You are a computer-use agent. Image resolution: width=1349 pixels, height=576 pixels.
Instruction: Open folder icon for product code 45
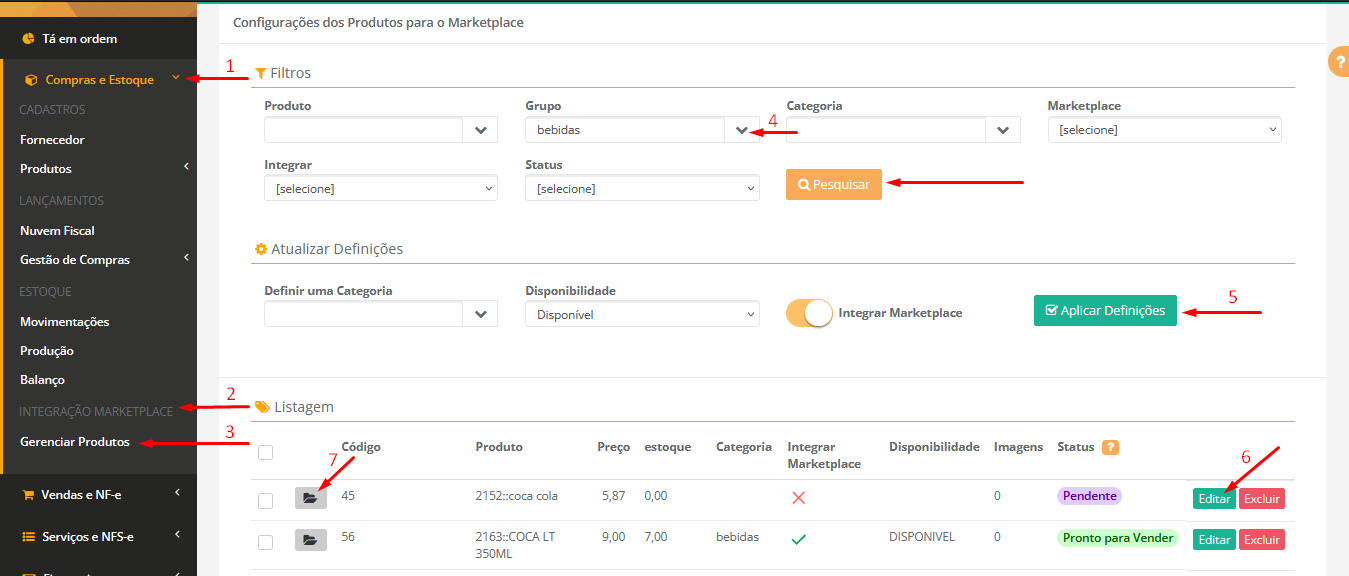(310, 497)
